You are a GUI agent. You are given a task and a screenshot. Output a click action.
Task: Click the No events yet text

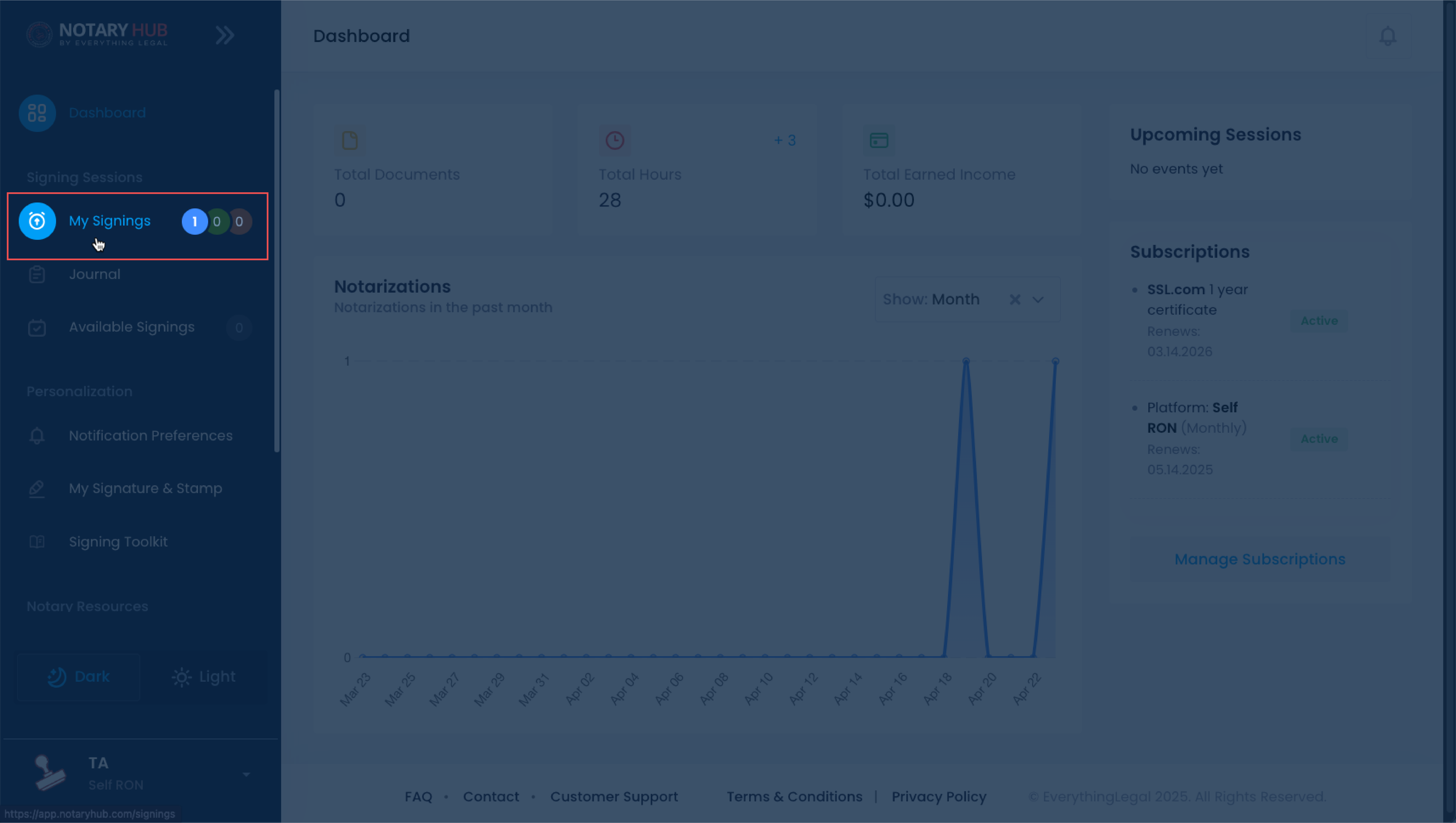click(x=1176, y=169)
